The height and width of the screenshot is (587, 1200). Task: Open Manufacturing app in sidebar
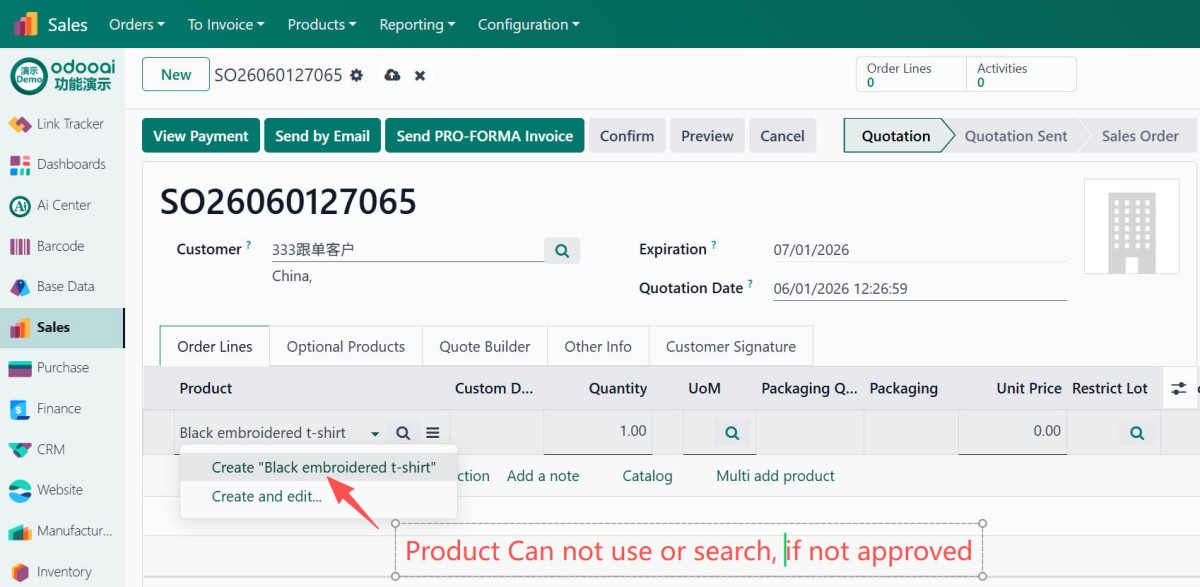tap(61, 531)
